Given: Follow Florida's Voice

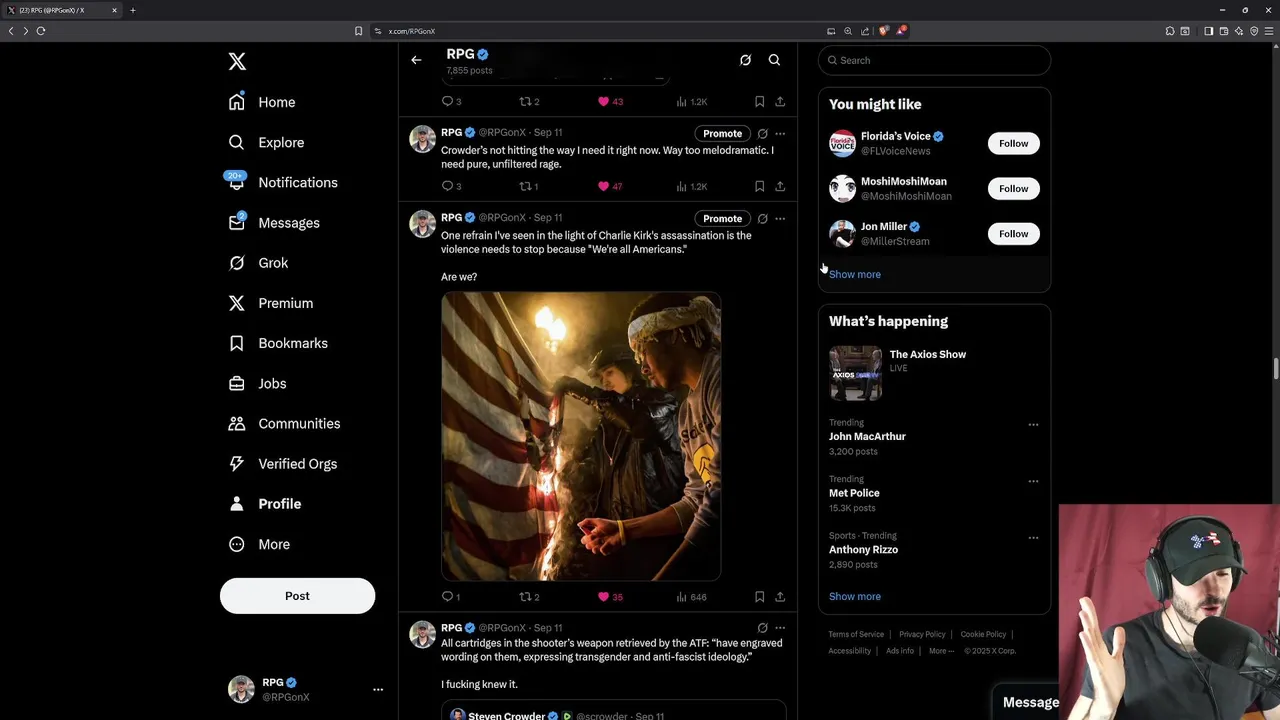Looking at the screenshot, I should click(x=1013, y=143).
